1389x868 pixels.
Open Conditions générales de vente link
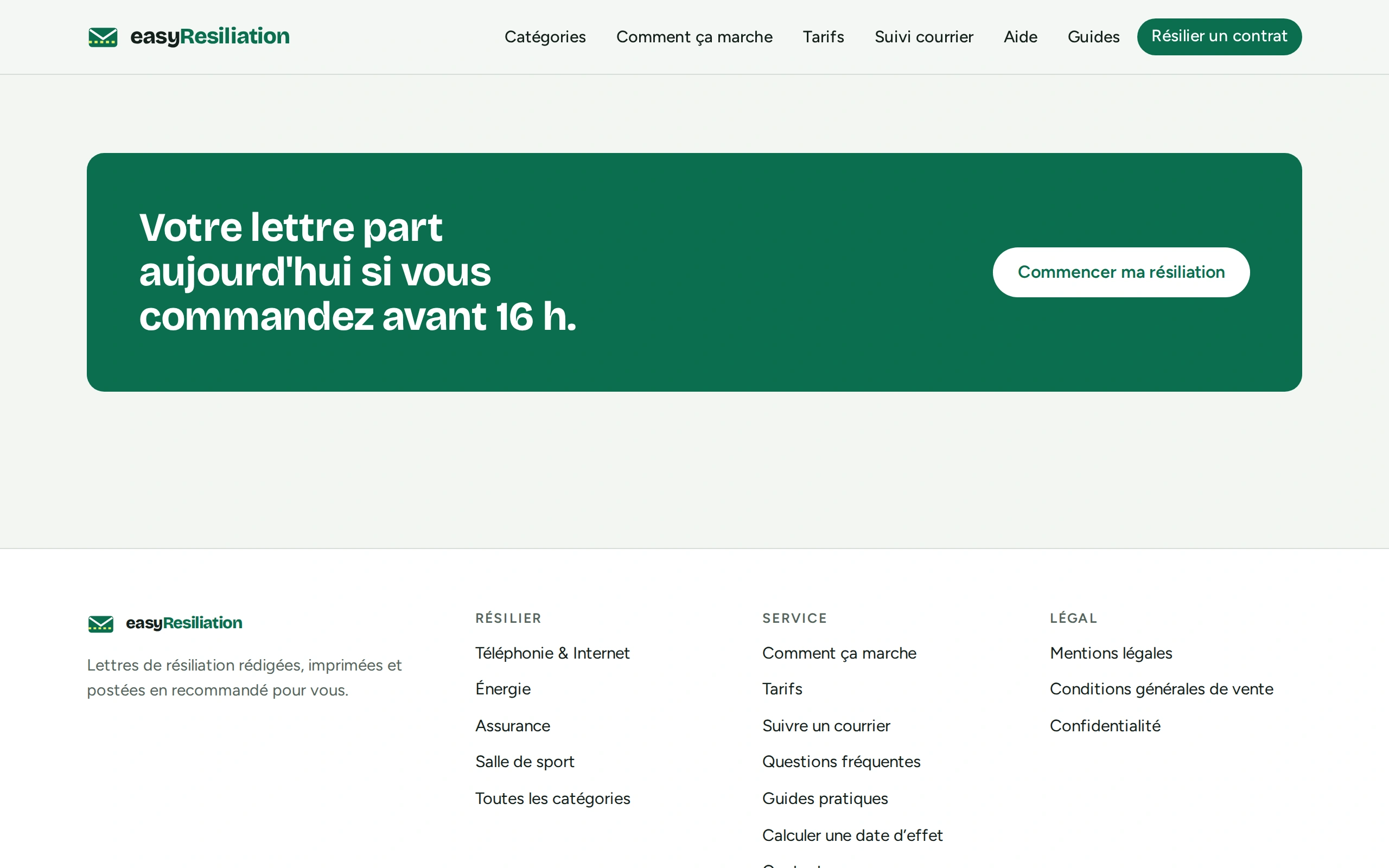pos(1161,689)
